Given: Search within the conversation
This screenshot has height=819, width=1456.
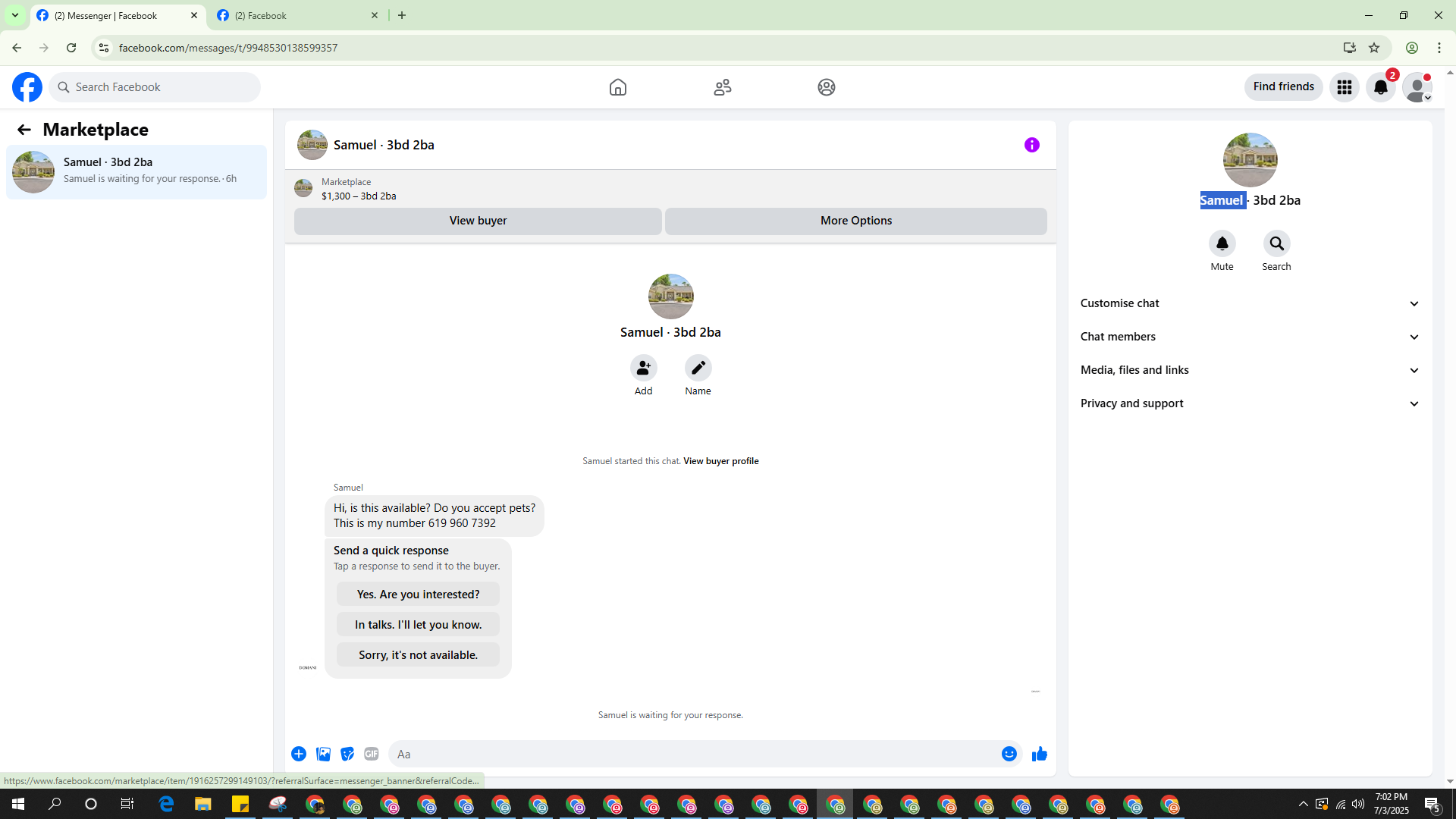Looking at the screenshot, I should (x=1276, y=244).
